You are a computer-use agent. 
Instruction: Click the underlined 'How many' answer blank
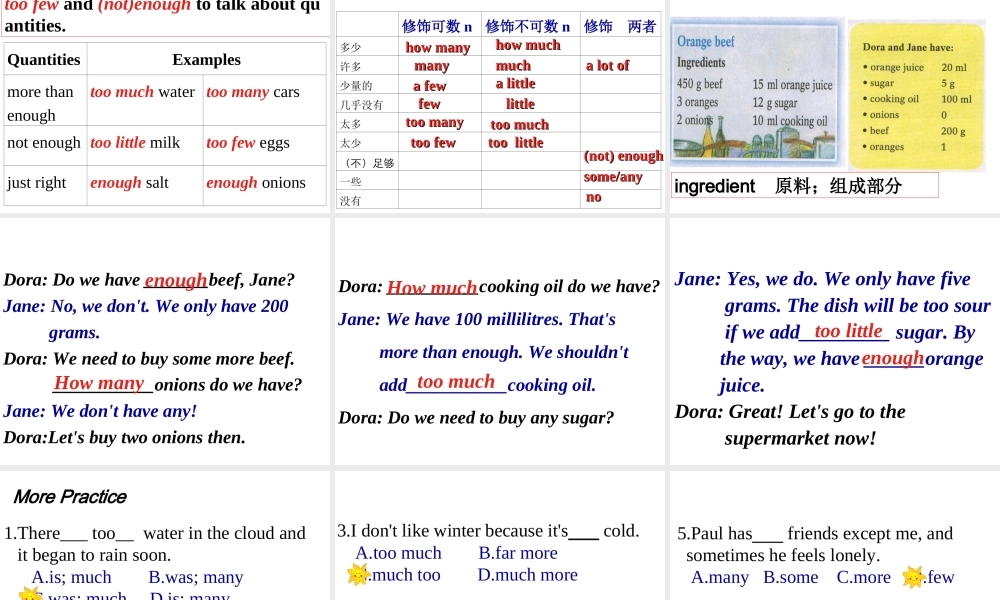point(102,383)
